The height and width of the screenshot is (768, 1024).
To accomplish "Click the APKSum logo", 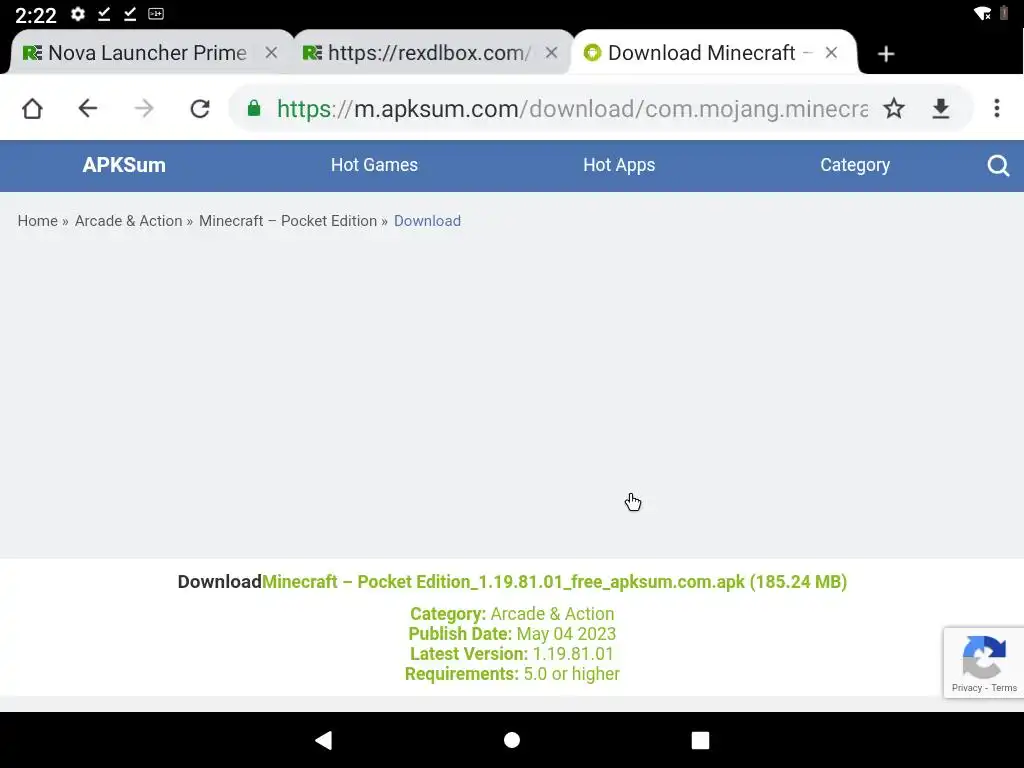I will (x=124, y=165).
